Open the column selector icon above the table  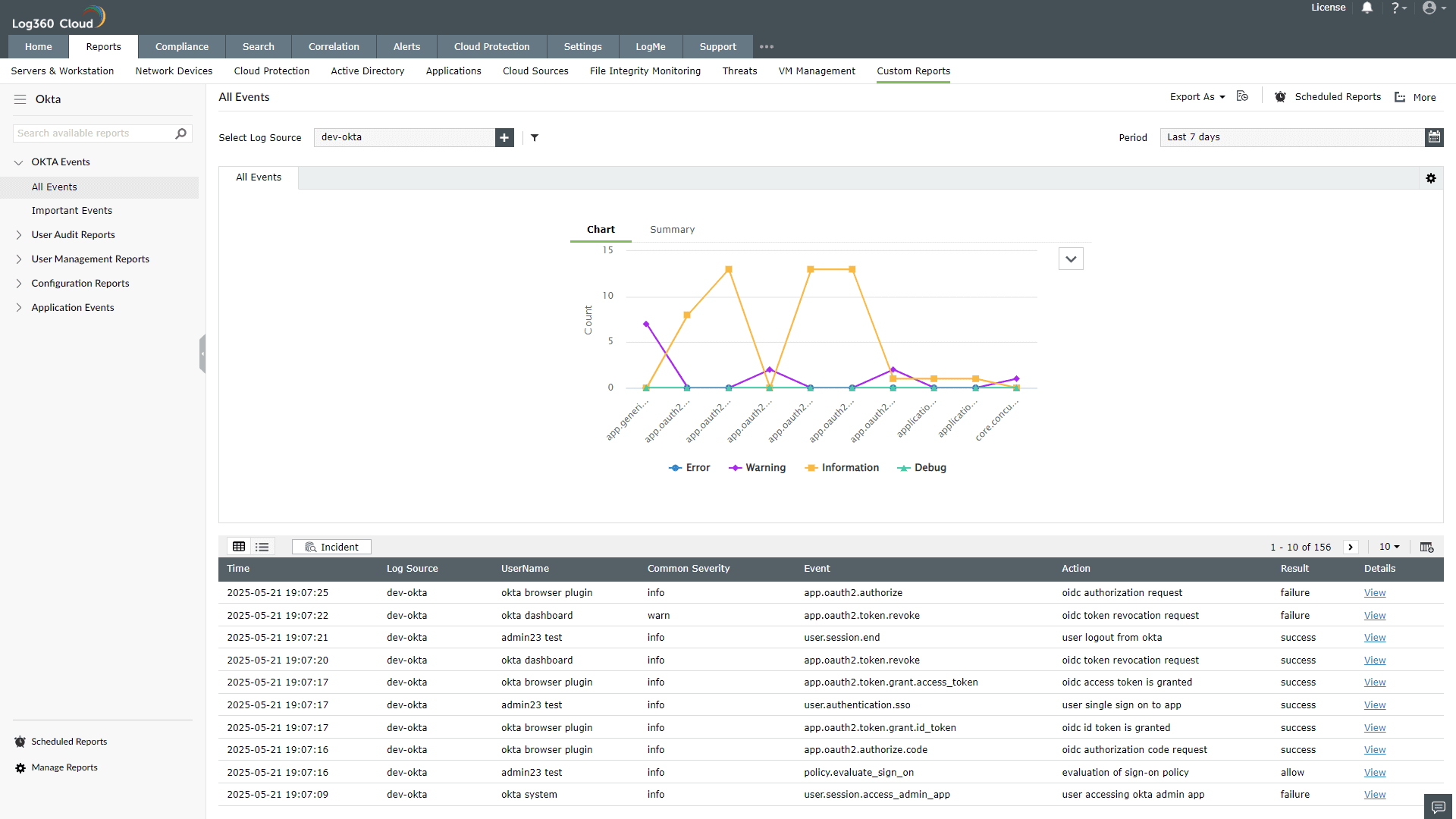click(1426, 547)
